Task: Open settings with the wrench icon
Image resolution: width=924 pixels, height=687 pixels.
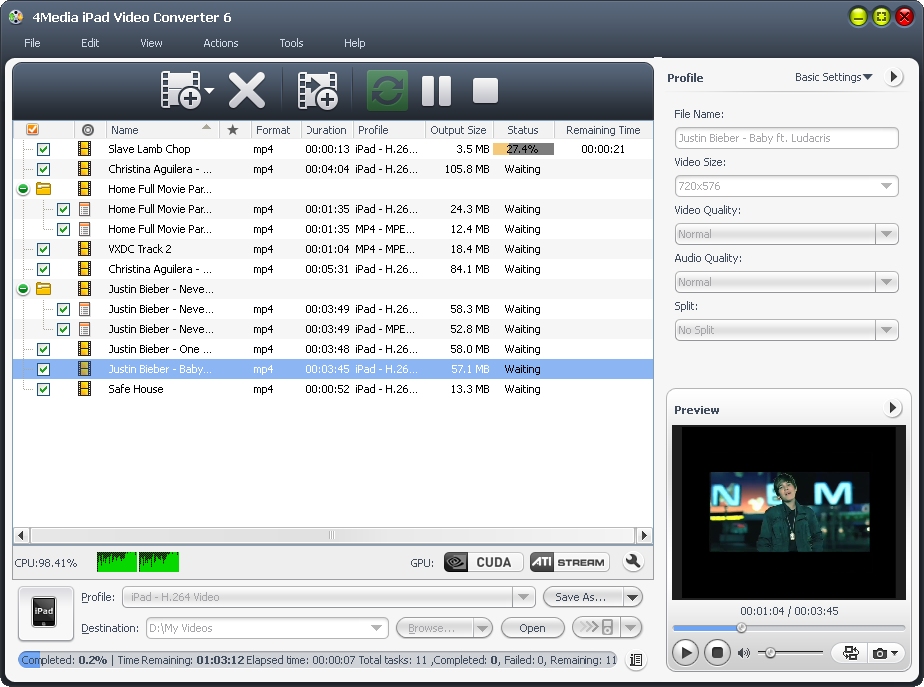Action: 633,562
